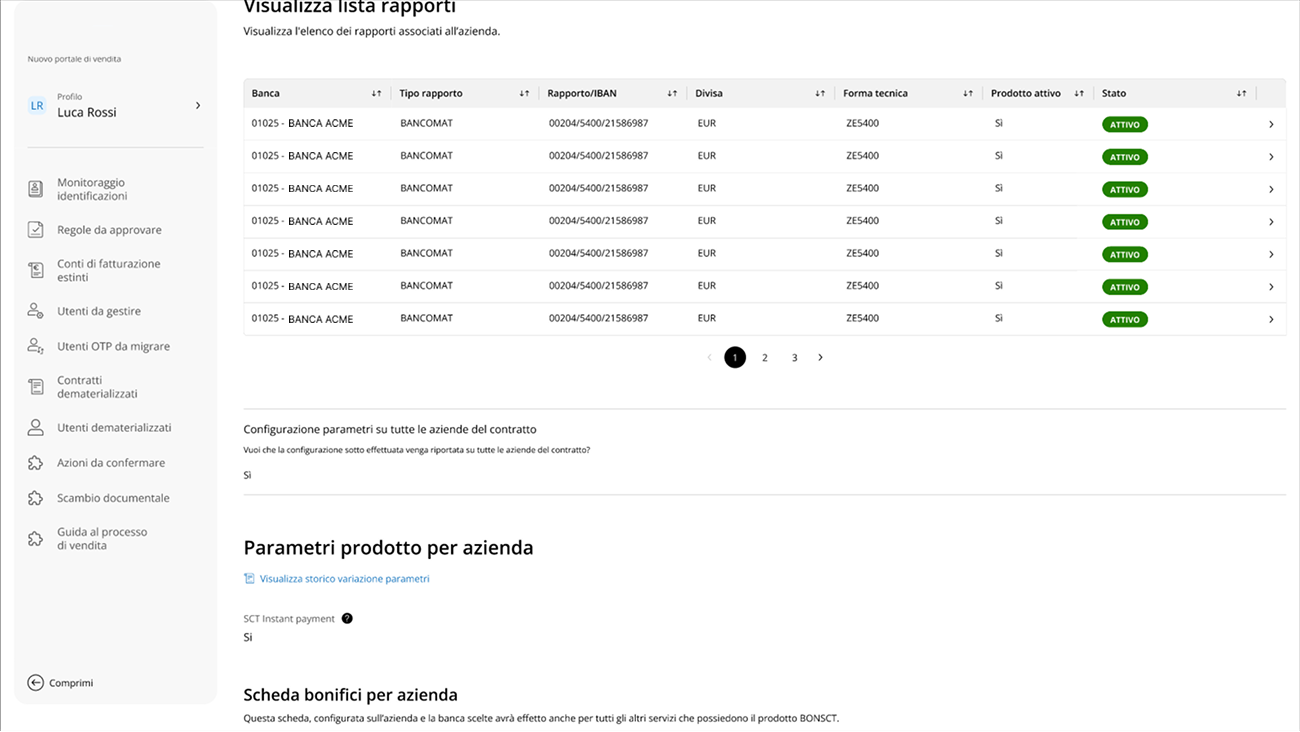Sort by the Rapporto/IBAN column arrows

coord(672,93)
